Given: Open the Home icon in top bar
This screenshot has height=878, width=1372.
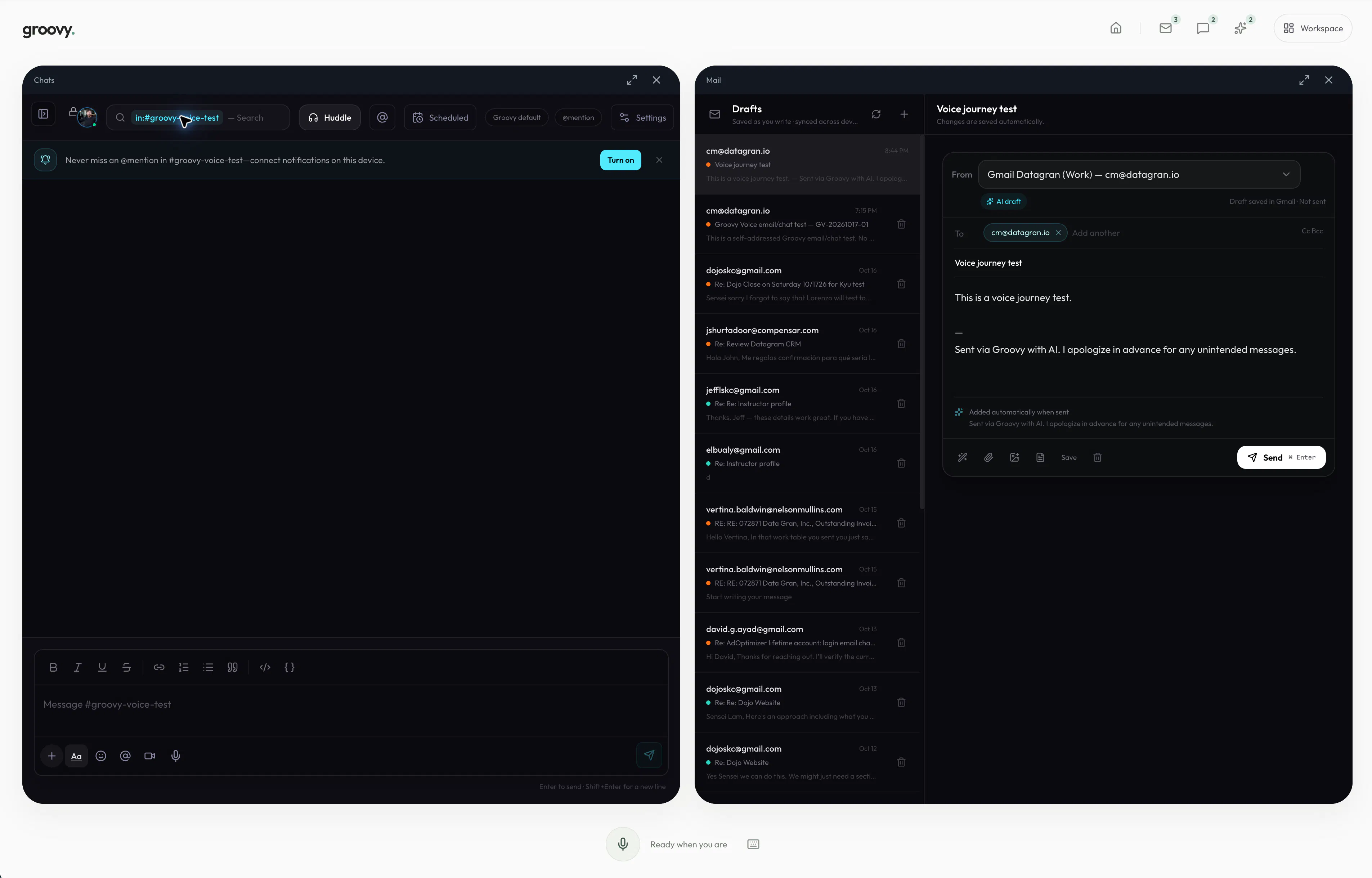Looking at the screenshot, I should point(1116,28).
